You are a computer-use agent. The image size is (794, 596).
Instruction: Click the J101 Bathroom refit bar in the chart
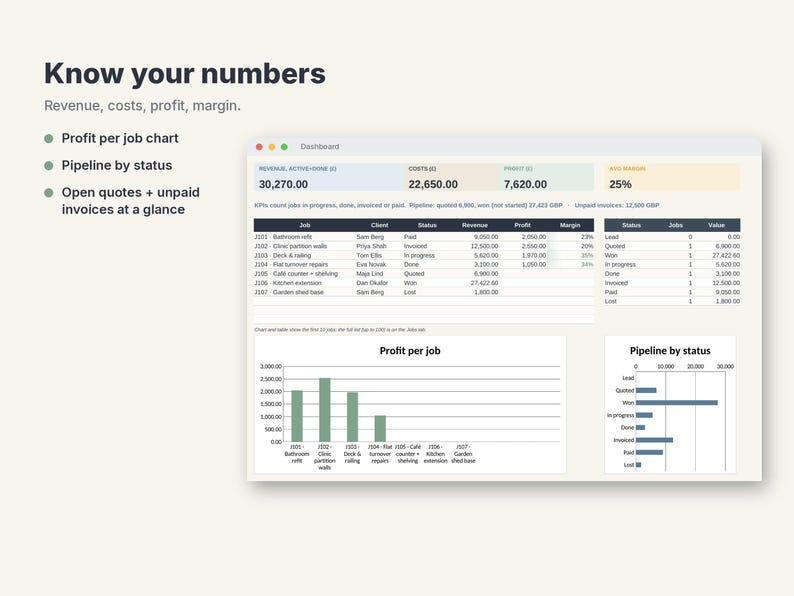click(297, 416)
